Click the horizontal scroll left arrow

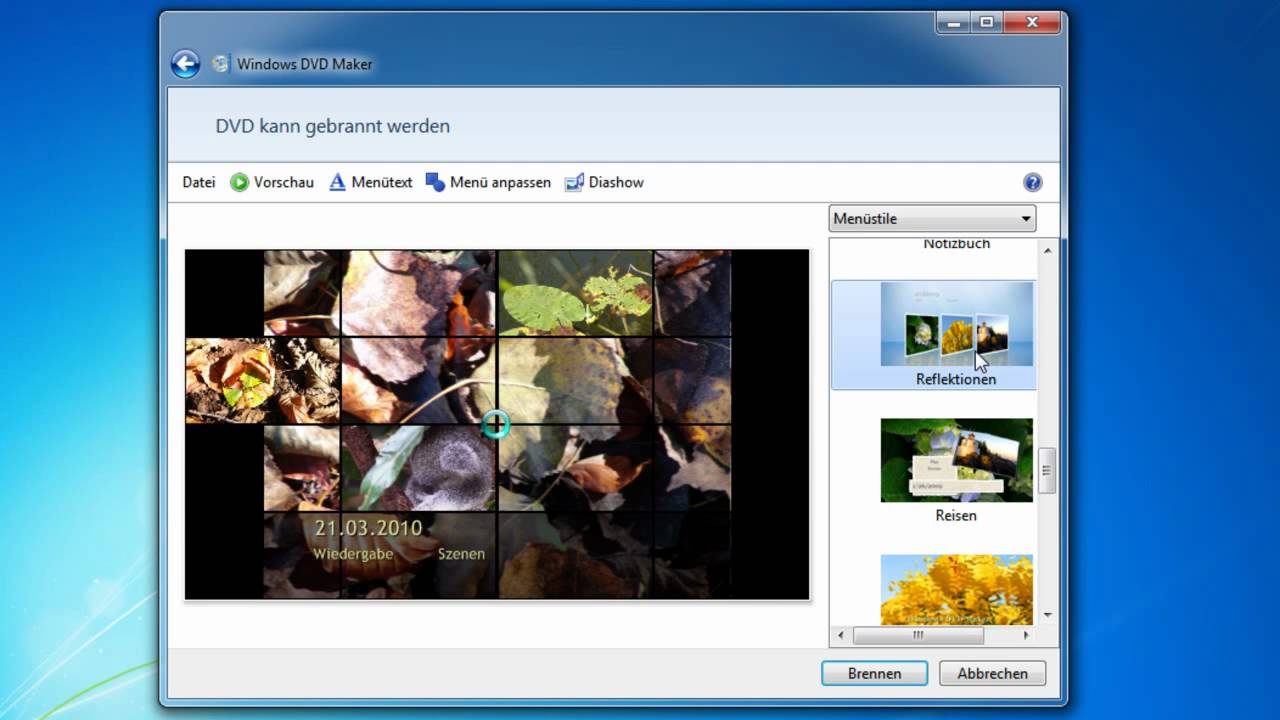[840, 635]
